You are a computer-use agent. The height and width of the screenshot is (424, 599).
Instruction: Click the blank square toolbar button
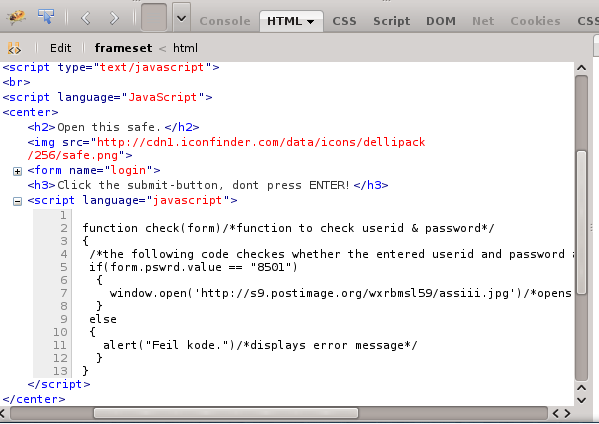pyautogui.click(x=154, y=17)
